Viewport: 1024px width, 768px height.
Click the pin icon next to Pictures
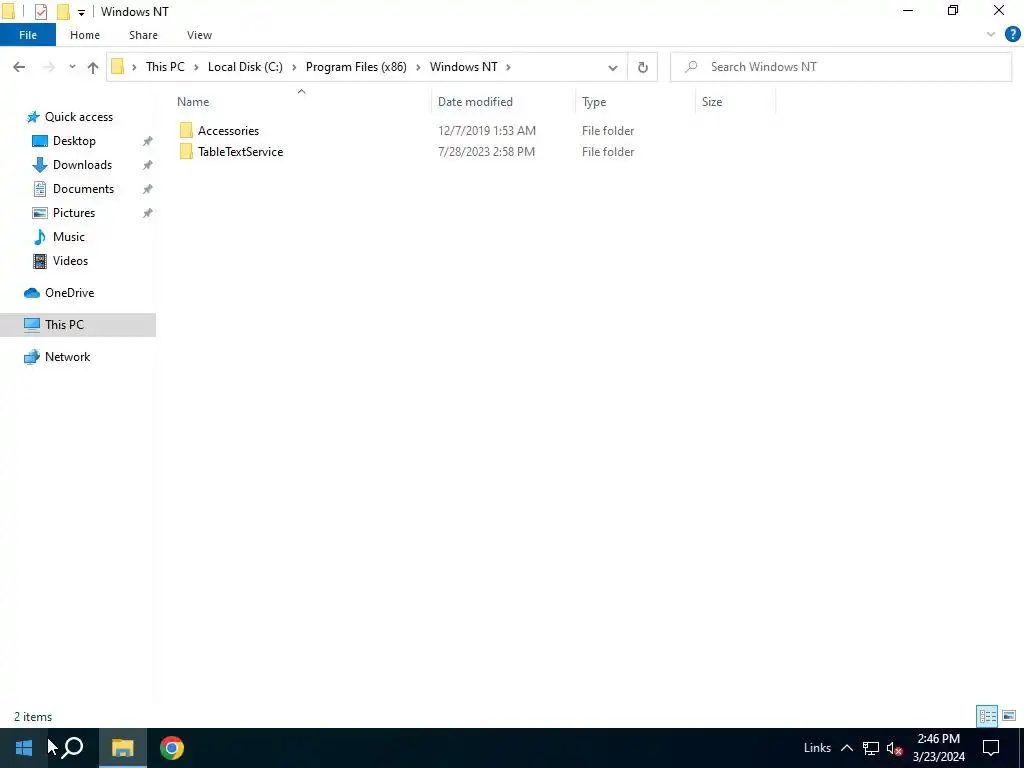pos(148,213)
